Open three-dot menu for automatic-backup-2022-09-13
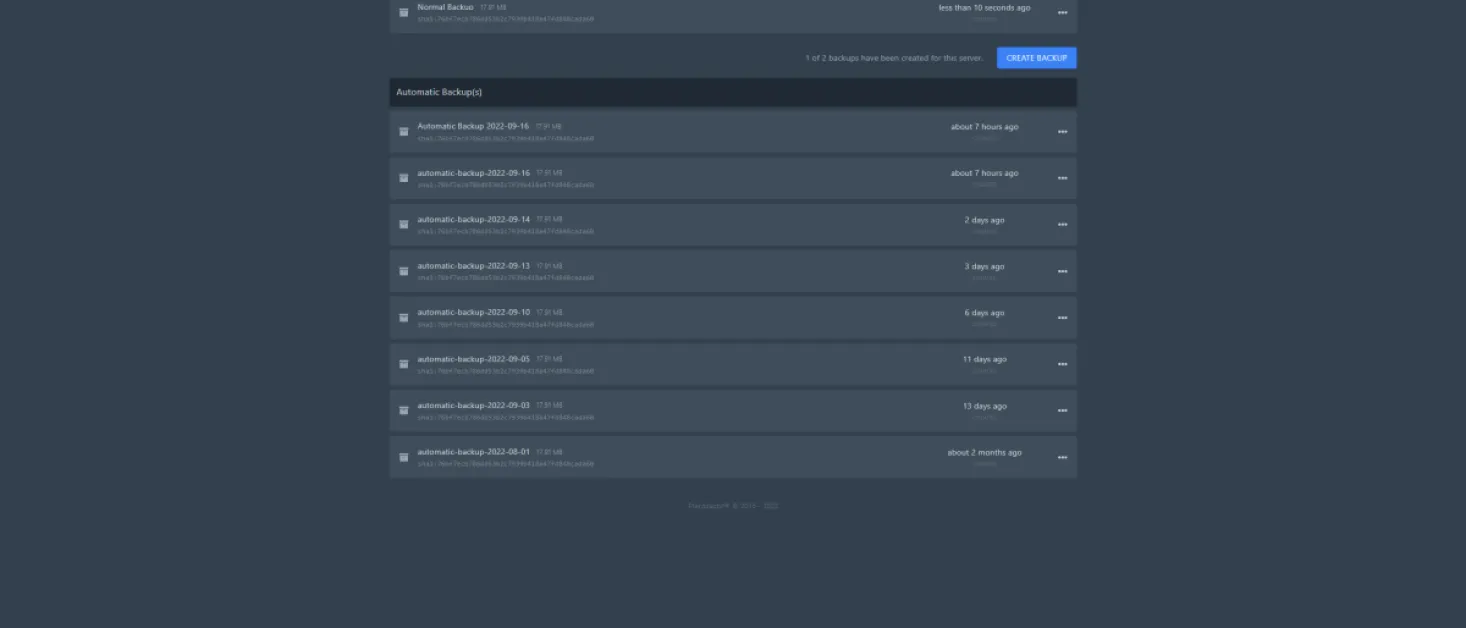 pos(1062,271)
